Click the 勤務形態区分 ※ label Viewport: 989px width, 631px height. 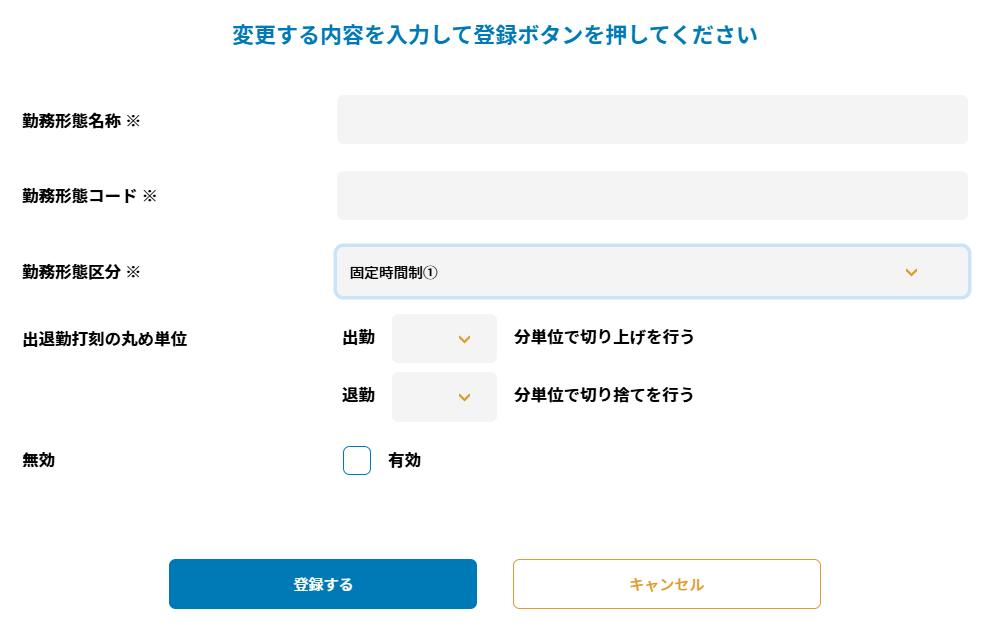pyautogui.click(x=81, y=272)
